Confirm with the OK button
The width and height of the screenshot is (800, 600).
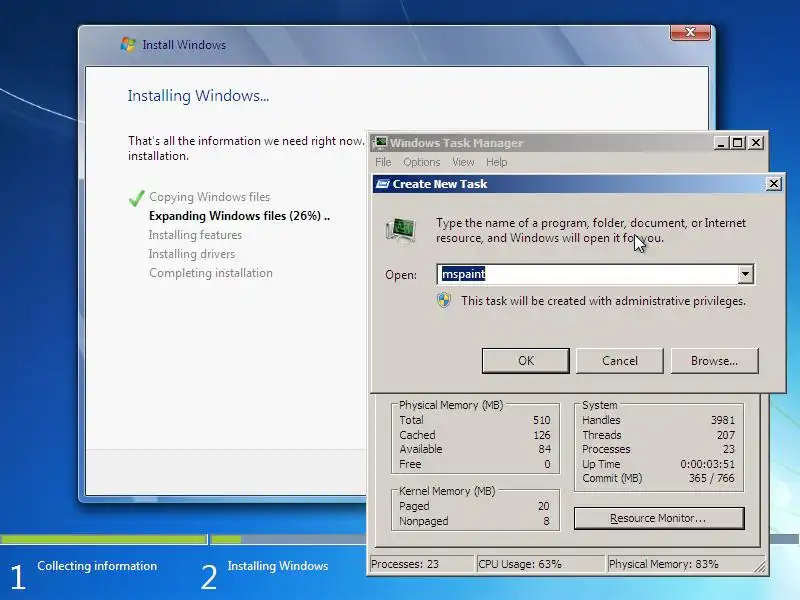pyautogui.click(x=526, y=361)
